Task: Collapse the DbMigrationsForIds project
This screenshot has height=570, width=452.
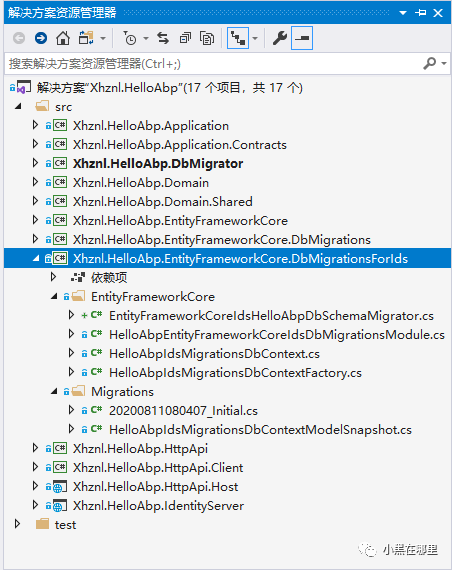Action: (36, 258)
